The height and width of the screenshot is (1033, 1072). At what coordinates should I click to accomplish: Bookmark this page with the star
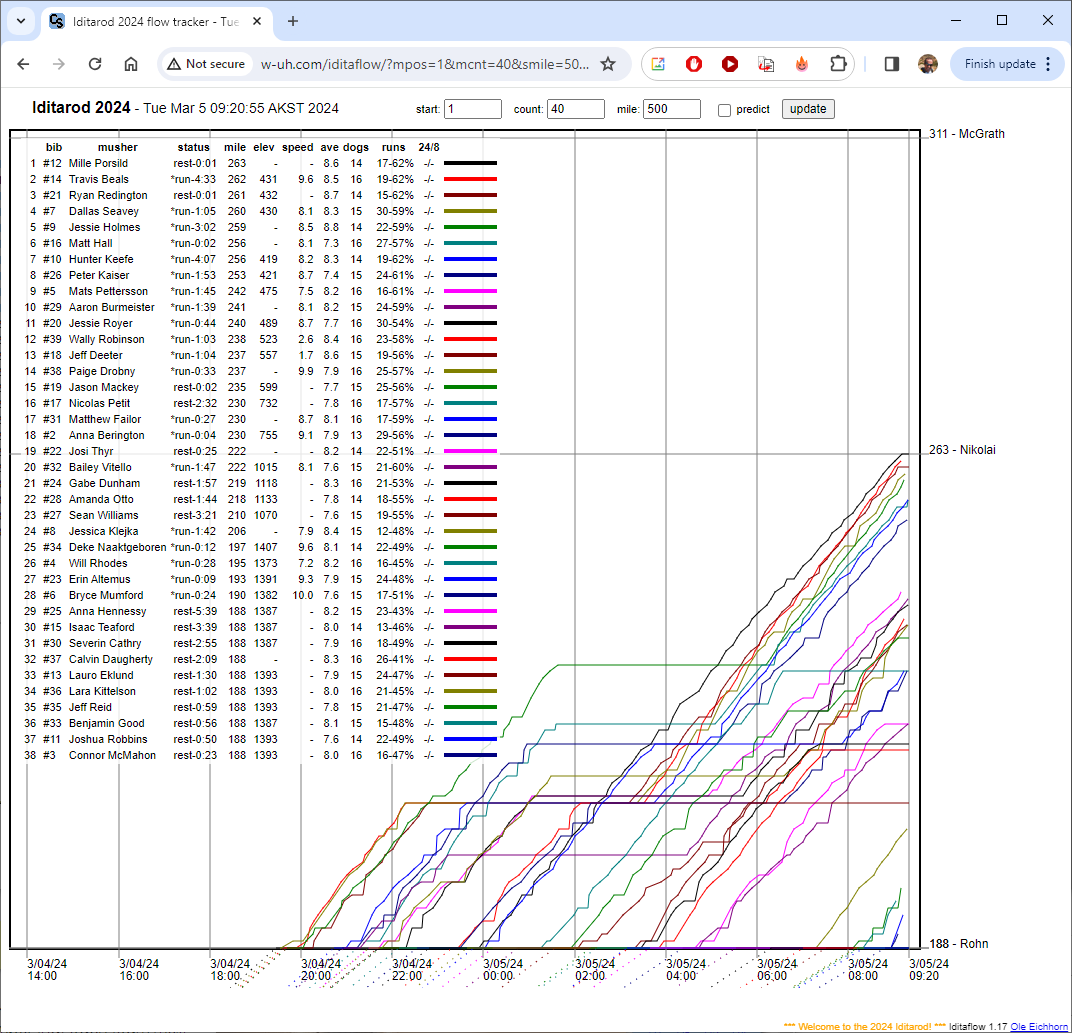click(x=608, y=64)
